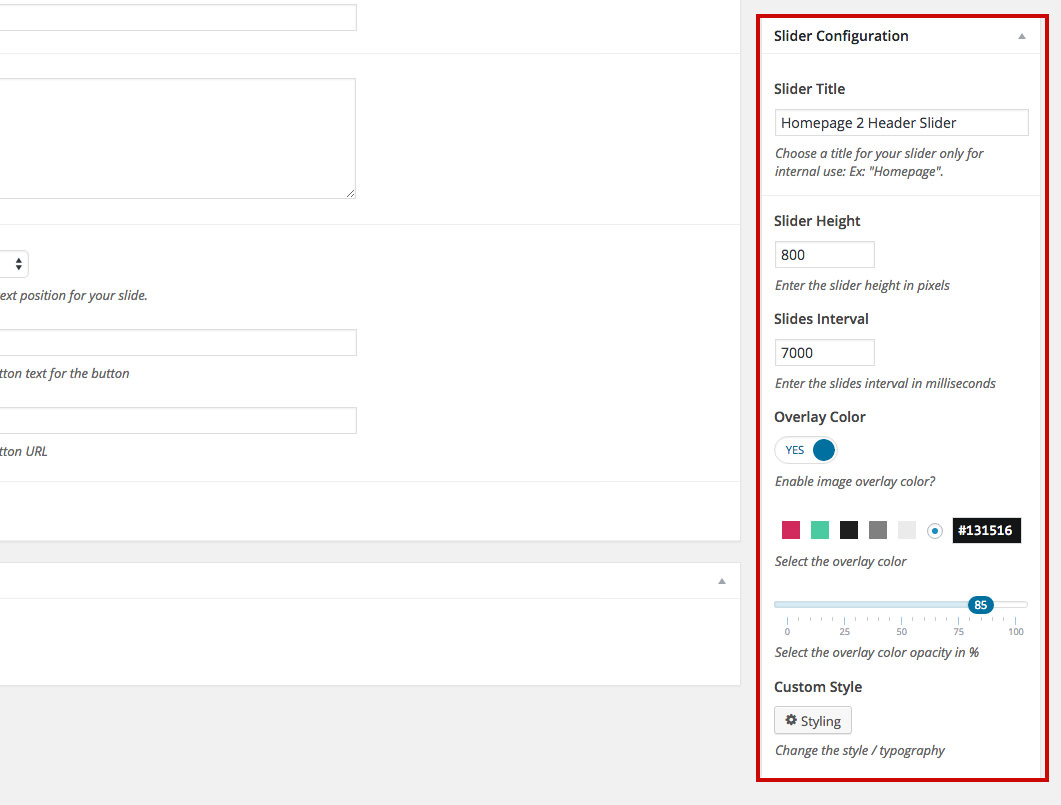This screenshot has width=1061, height=805.
Task: Select 'Enter the slider height in pixels' hint
Action: coord(862,285)
